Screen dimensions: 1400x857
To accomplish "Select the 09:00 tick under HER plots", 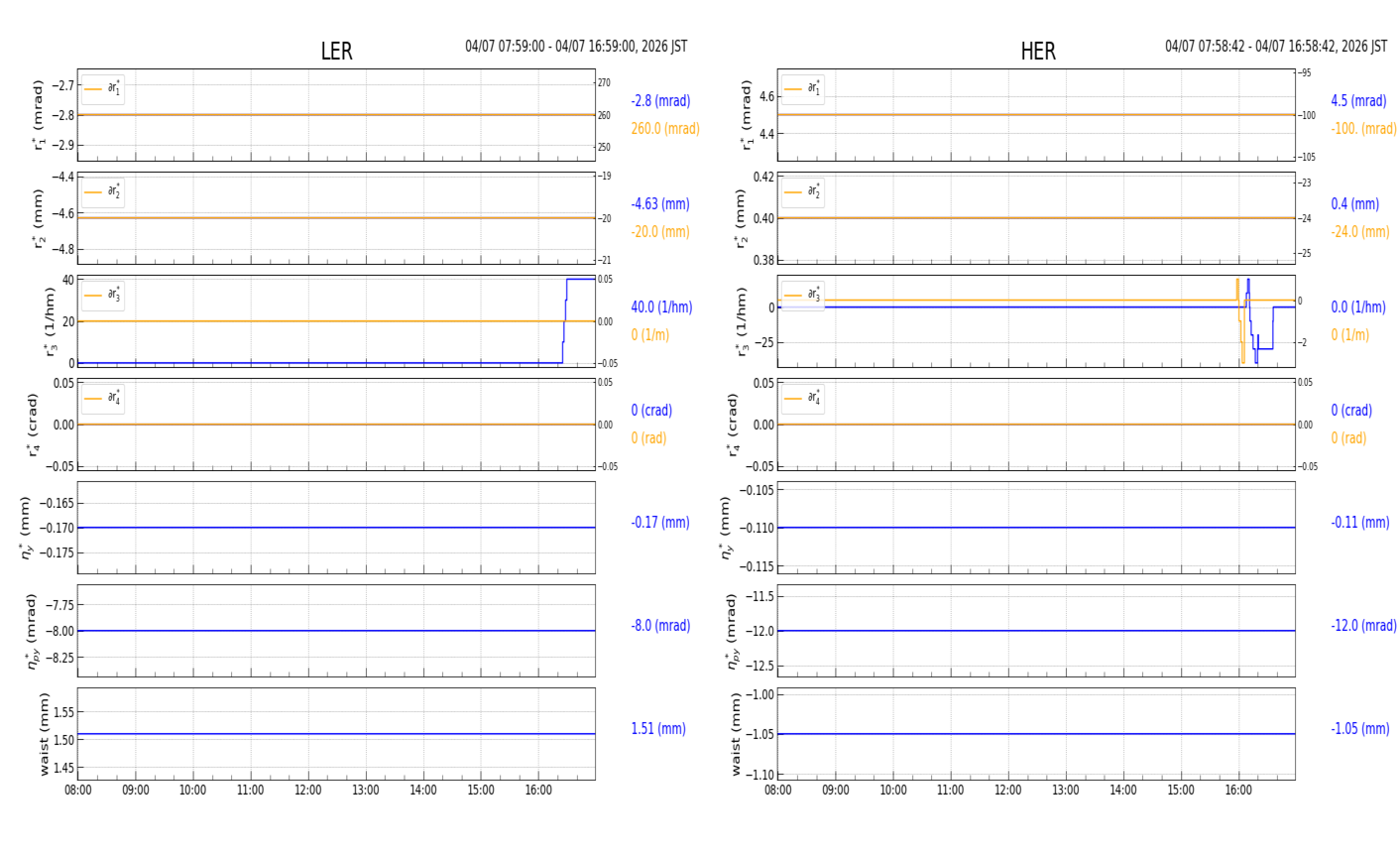I will pyautogui.click(x=836, y=791).
